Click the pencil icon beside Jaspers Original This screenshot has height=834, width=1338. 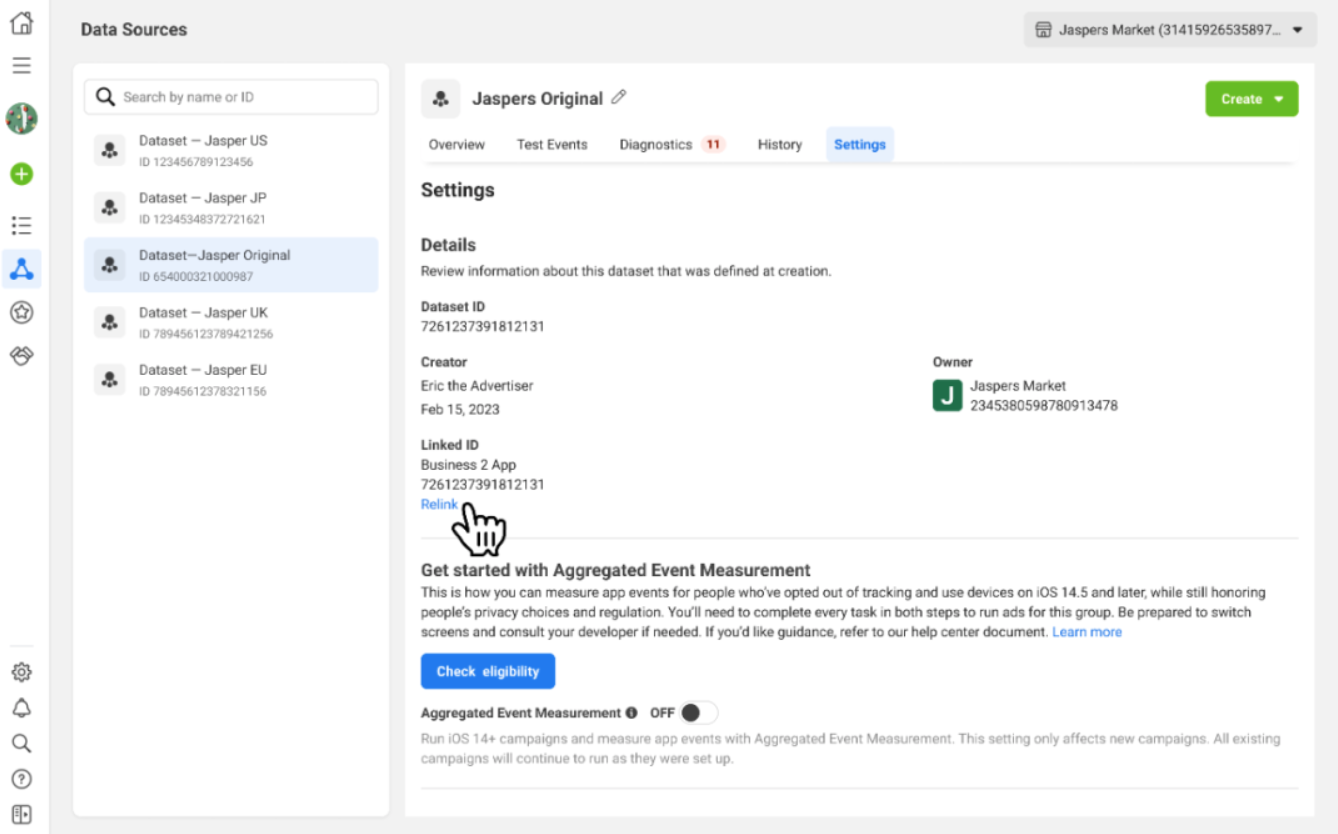[619, 97]
